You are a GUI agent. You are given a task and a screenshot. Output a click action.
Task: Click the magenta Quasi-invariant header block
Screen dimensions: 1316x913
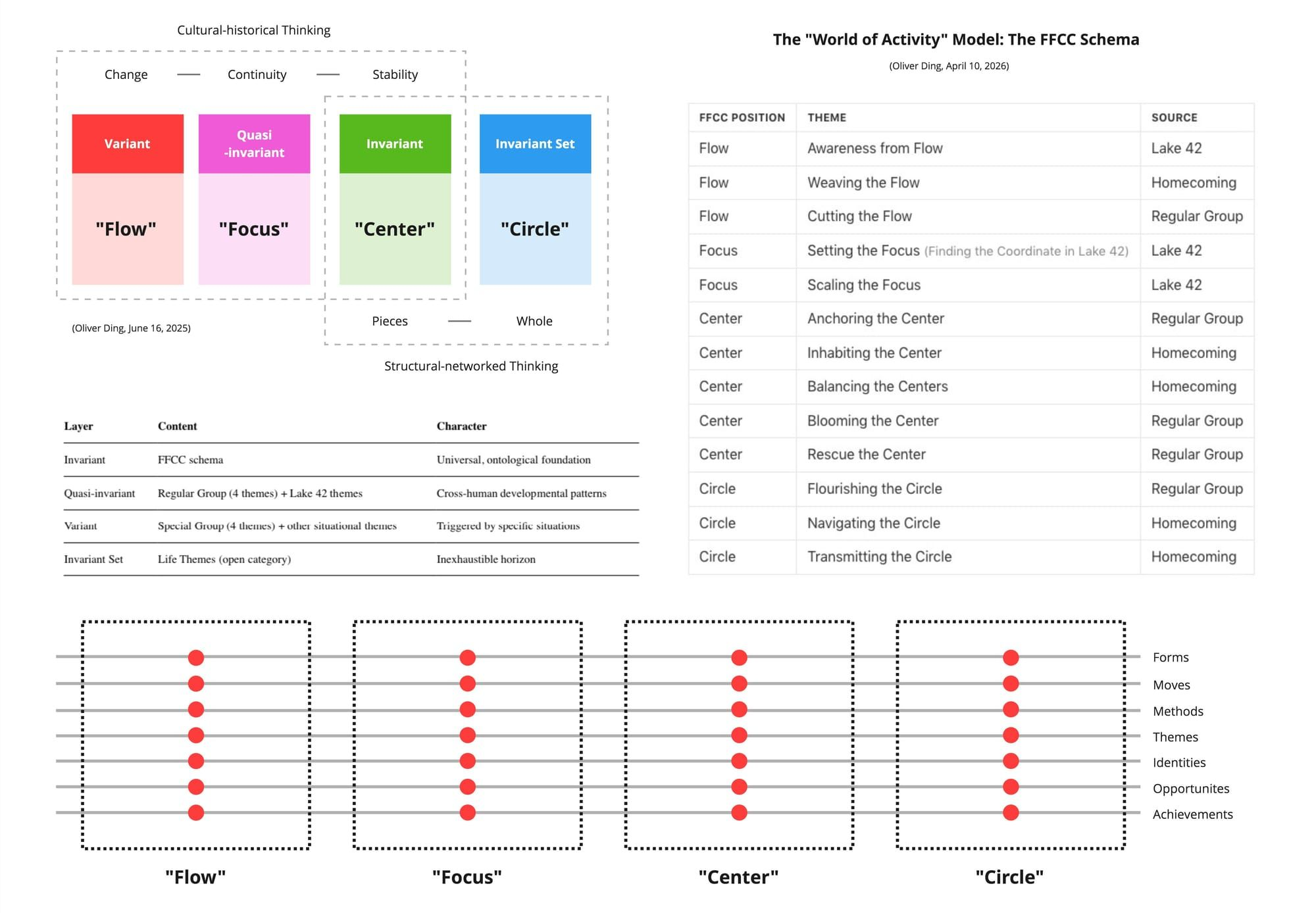click(x=254, y=143)
